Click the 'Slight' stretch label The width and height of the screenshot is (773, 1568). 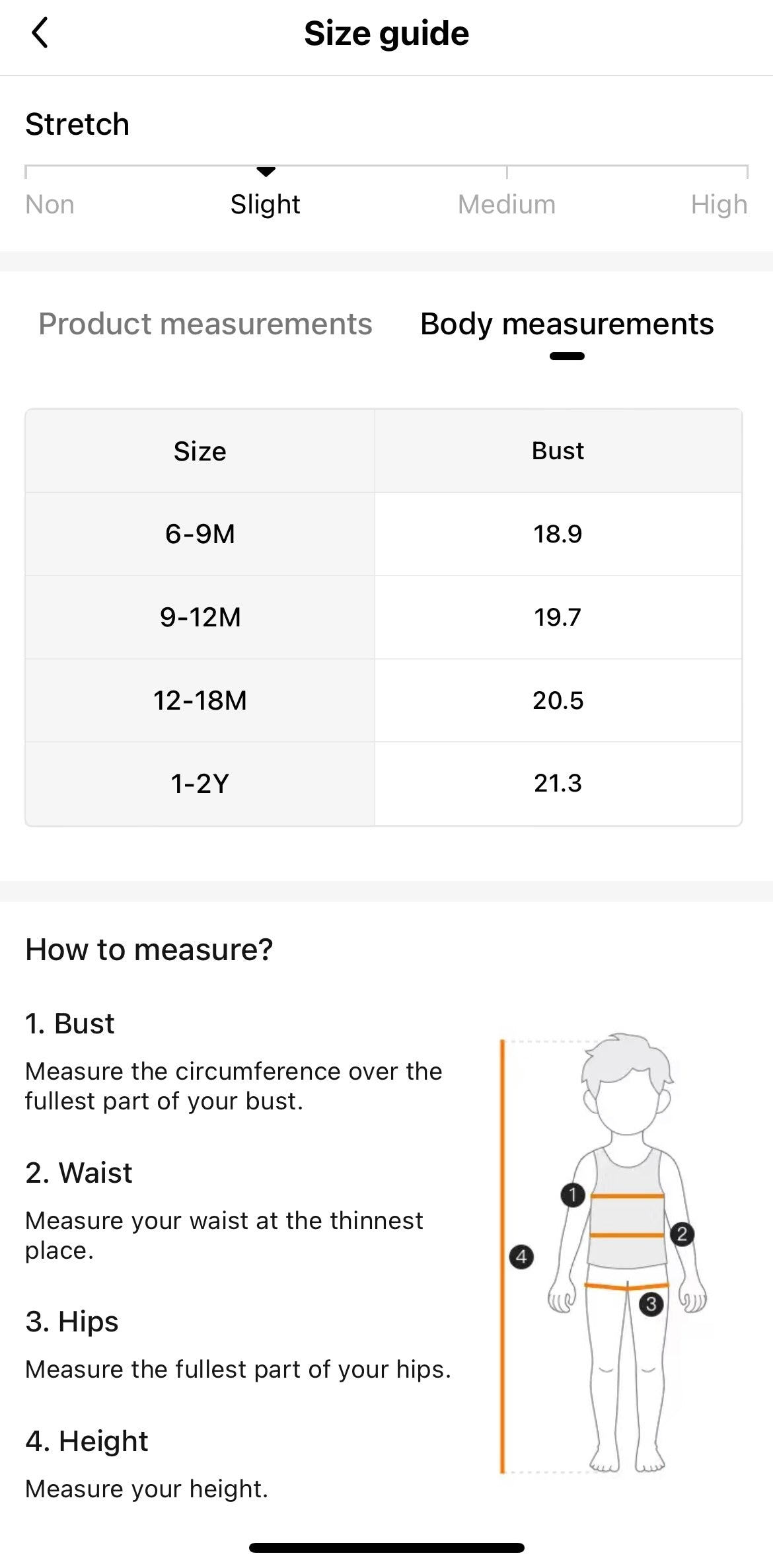coord(266,205)
